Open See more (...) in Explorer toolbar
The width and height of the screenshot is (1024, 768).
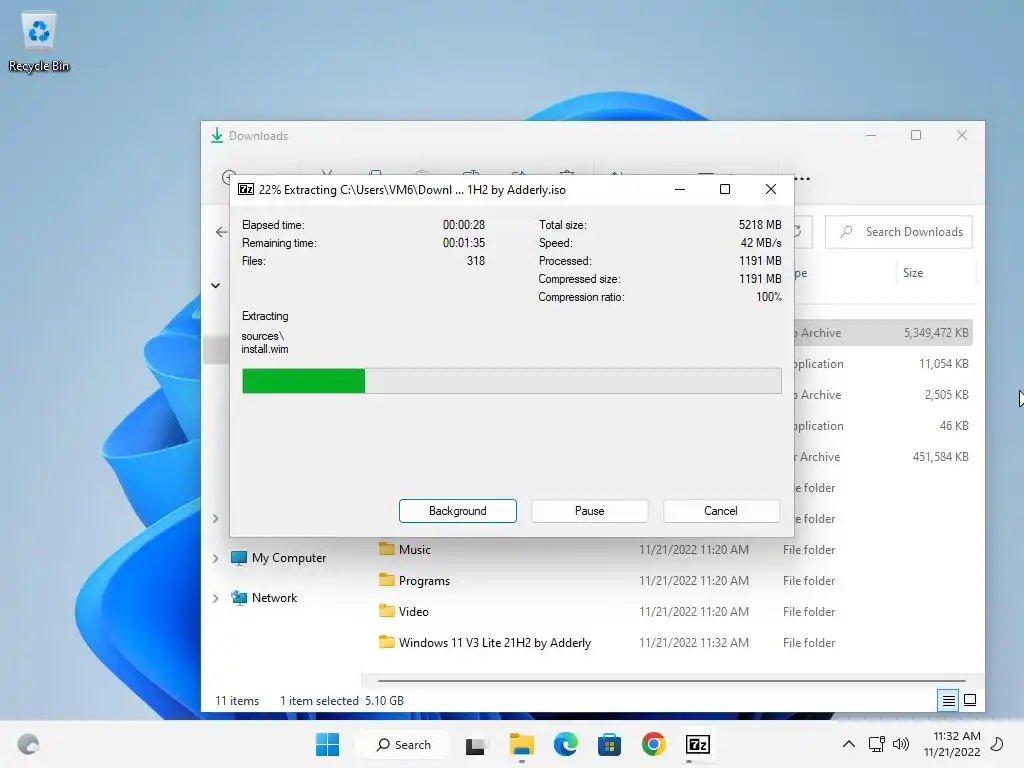pos(803,178)
